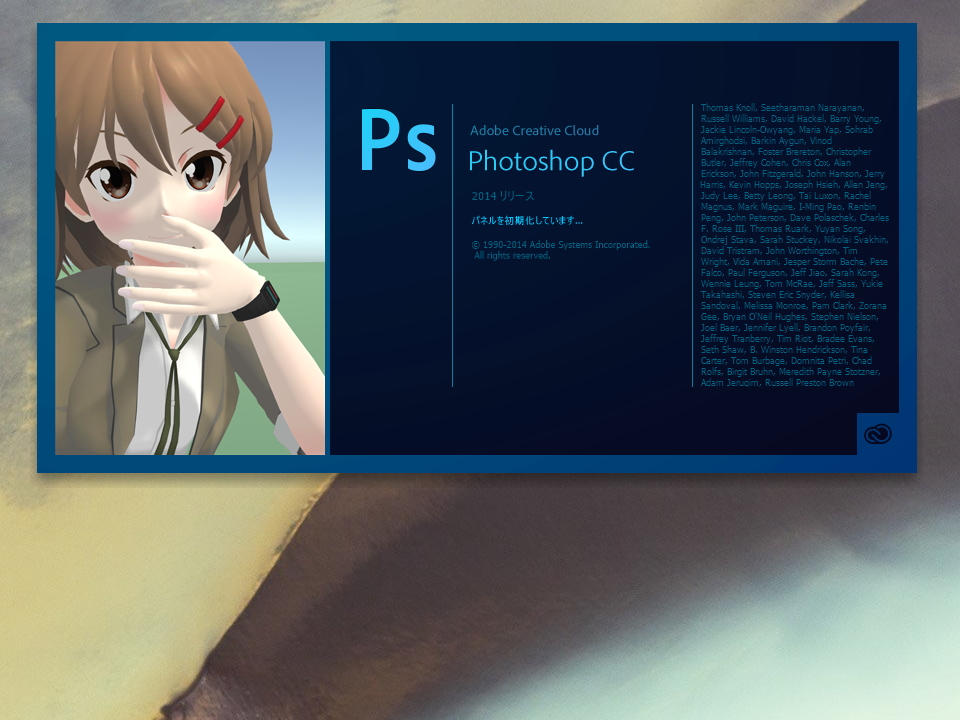
Task: Click the '2014 リリース' release text
Action: coord(503,196)
